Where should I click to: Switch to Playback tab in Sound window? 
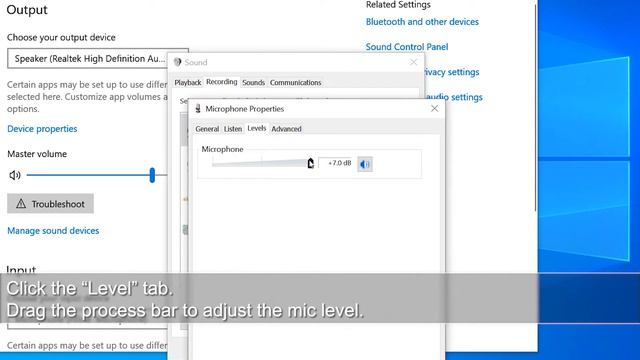[x=188, y=82]
